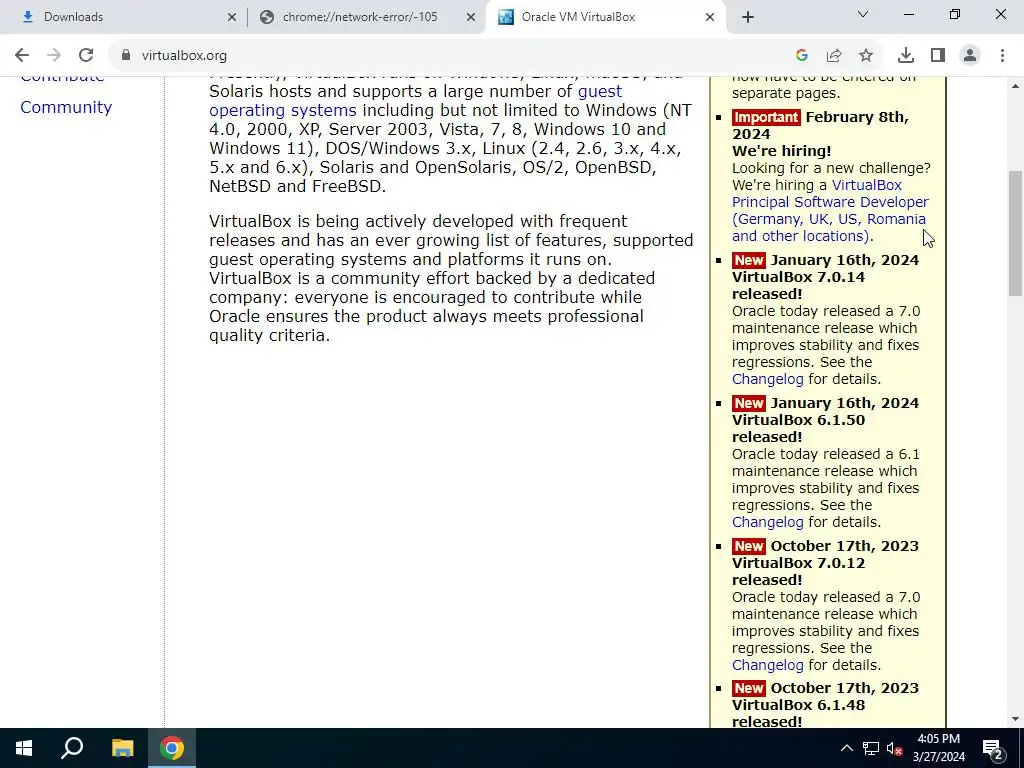
Task: Click the page vertical scrollbar thumb
Action: 1016,232
